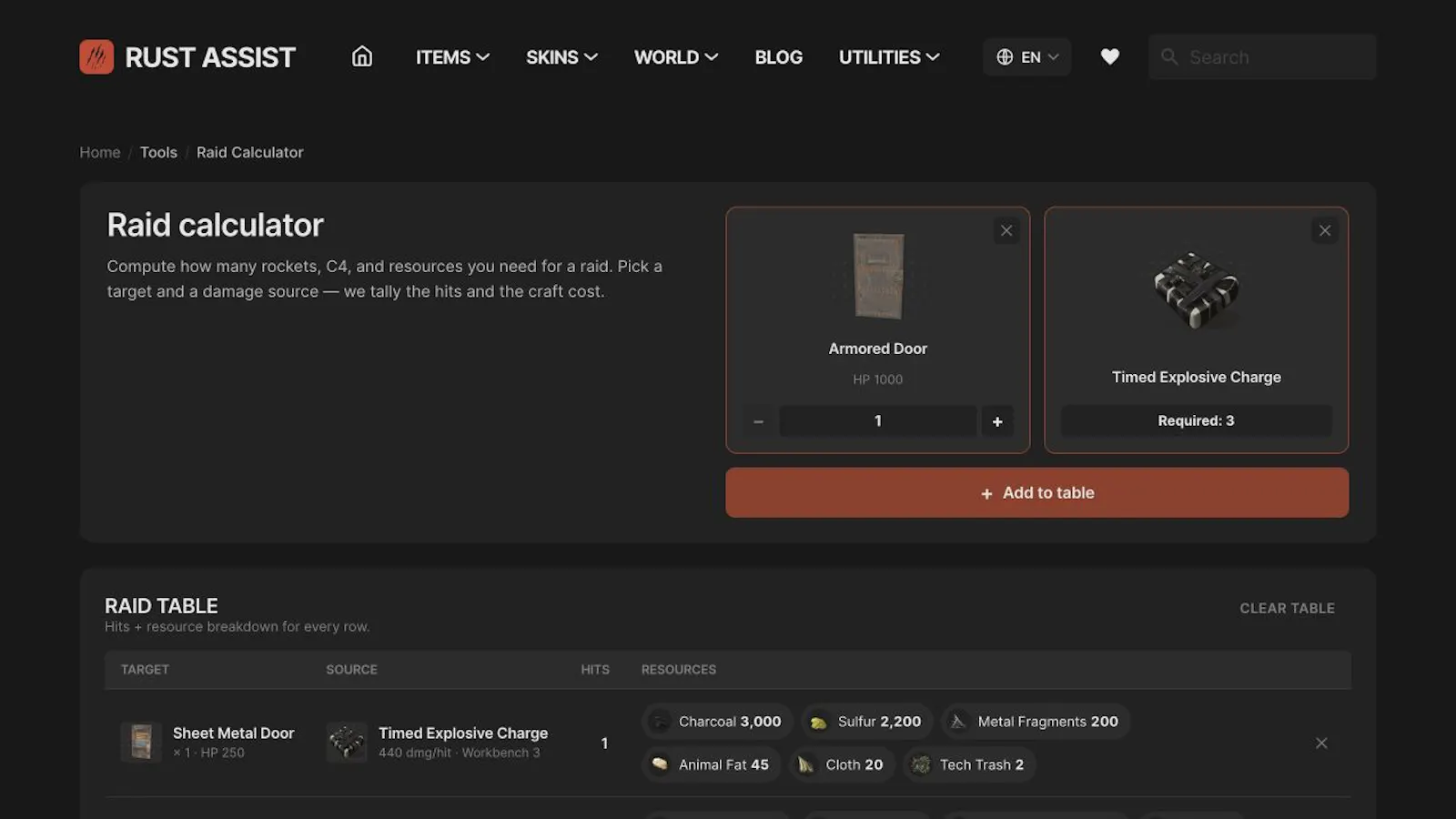Click the Cloth resource icon
Screen dimensions: 1456x819
click(x=806, y=764)
